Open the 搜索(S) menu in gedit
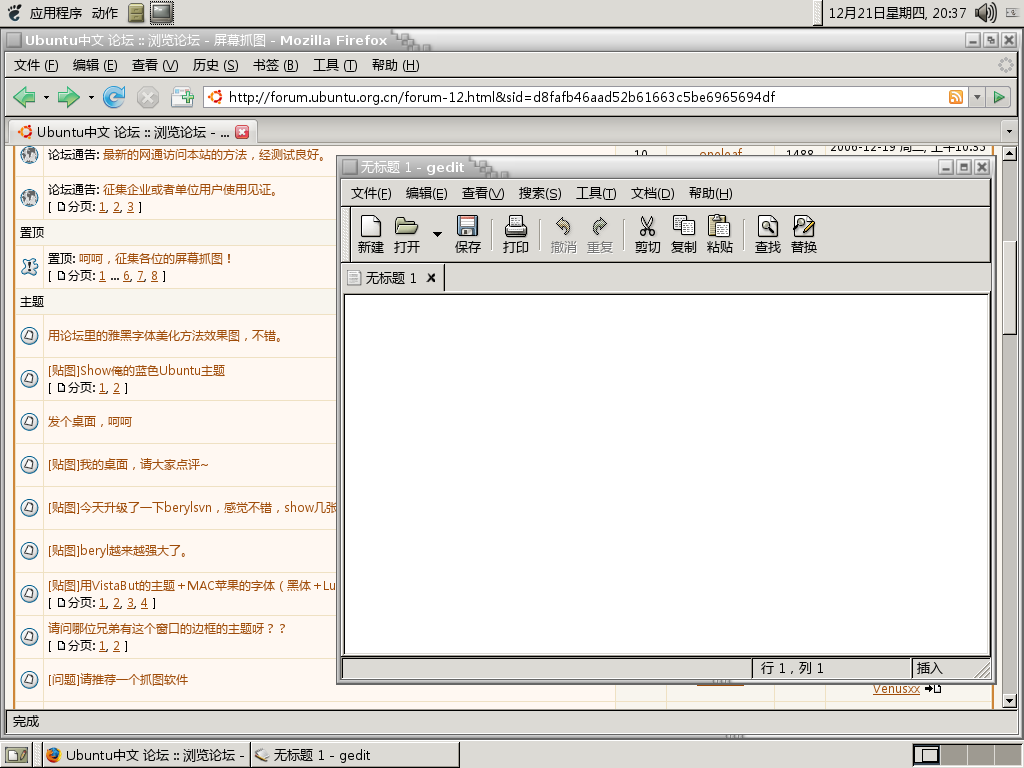Image resolution: width=1024 pixels, height=768 pixels. coord(539,193)
